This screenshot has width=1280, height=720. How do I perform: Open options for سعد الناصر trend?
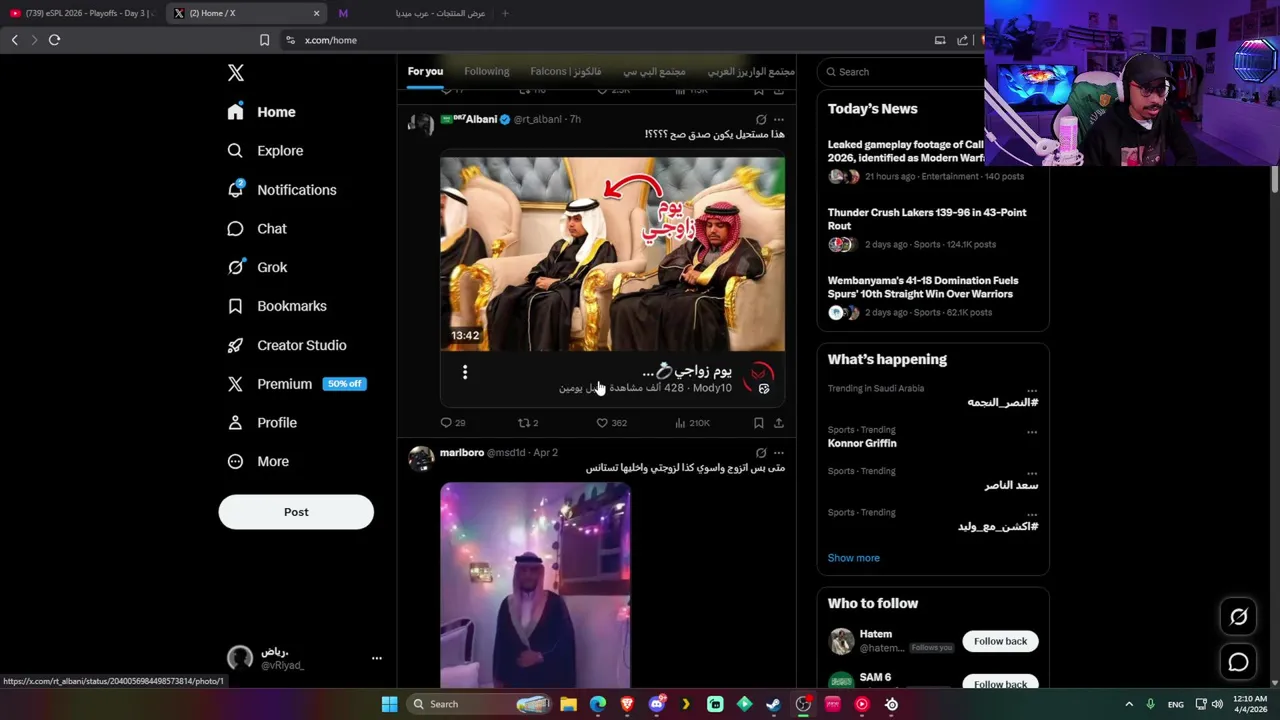tap(1032, 473)
